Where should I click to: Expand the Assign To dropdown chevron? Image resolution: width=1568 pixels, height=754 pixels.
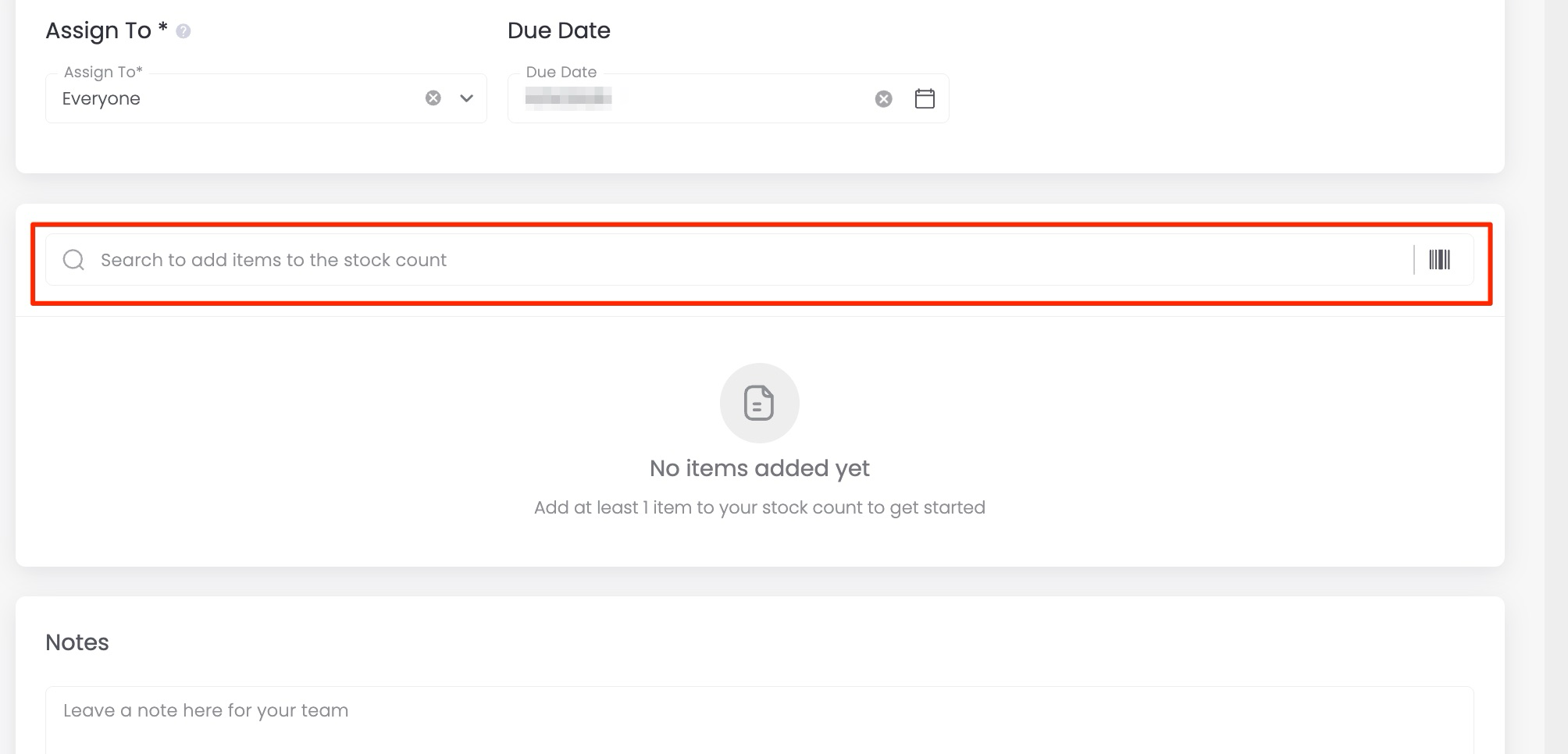click(x=467, y=98)
